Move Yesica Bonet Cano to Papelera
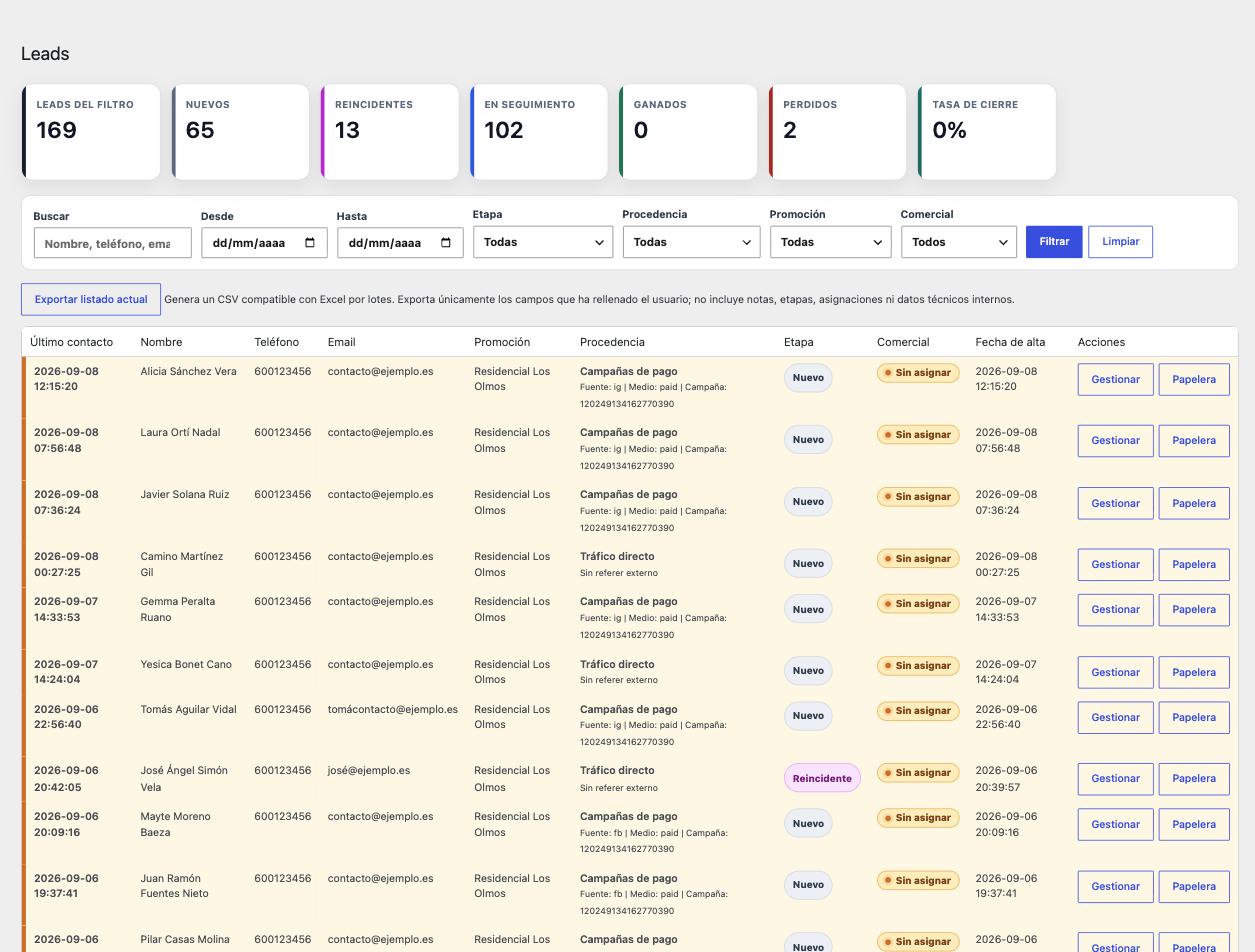1255x952 pixels. click(x=1194, y=672)
